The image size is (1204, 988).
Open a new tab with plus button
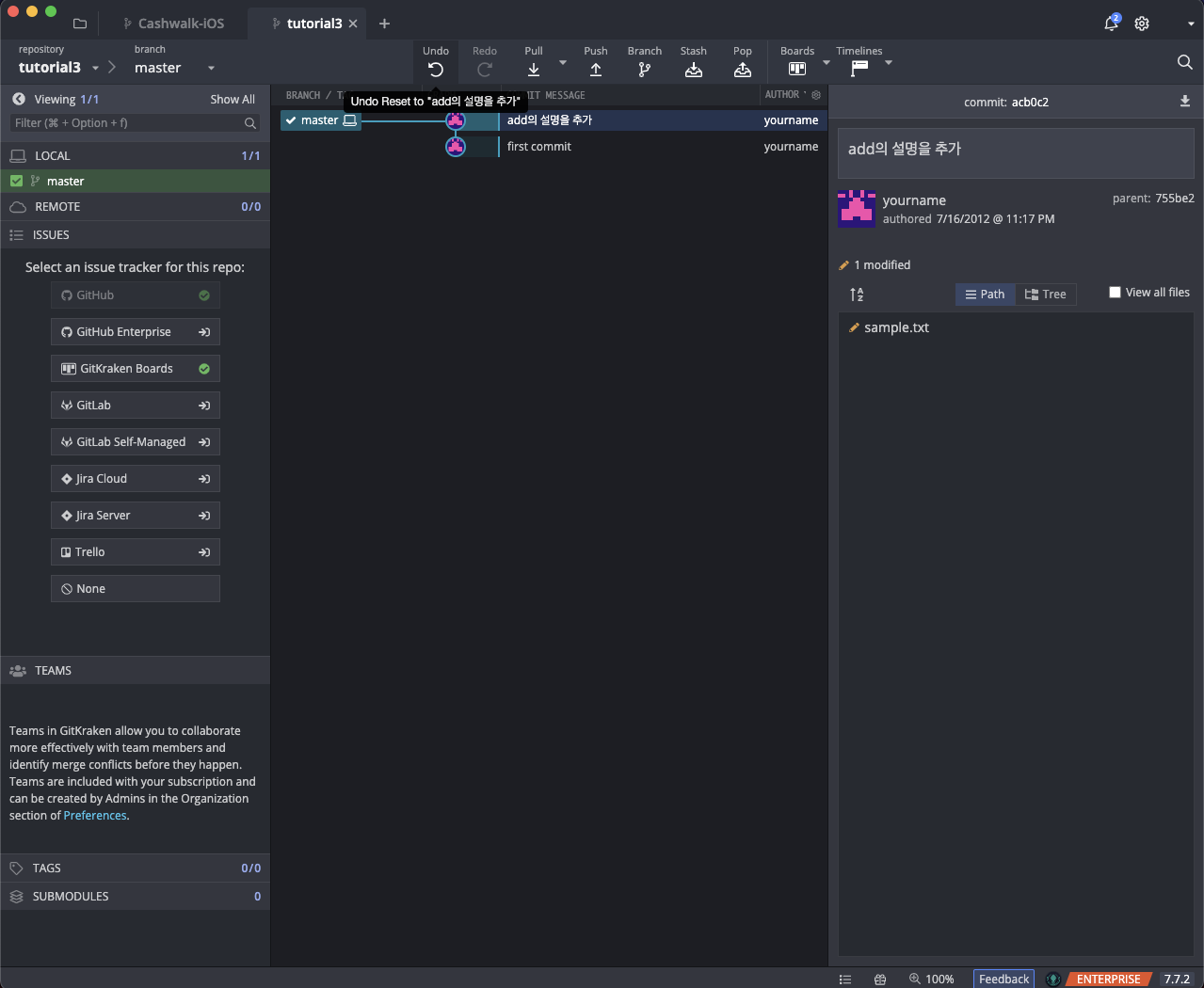click(x=384, y=24)
